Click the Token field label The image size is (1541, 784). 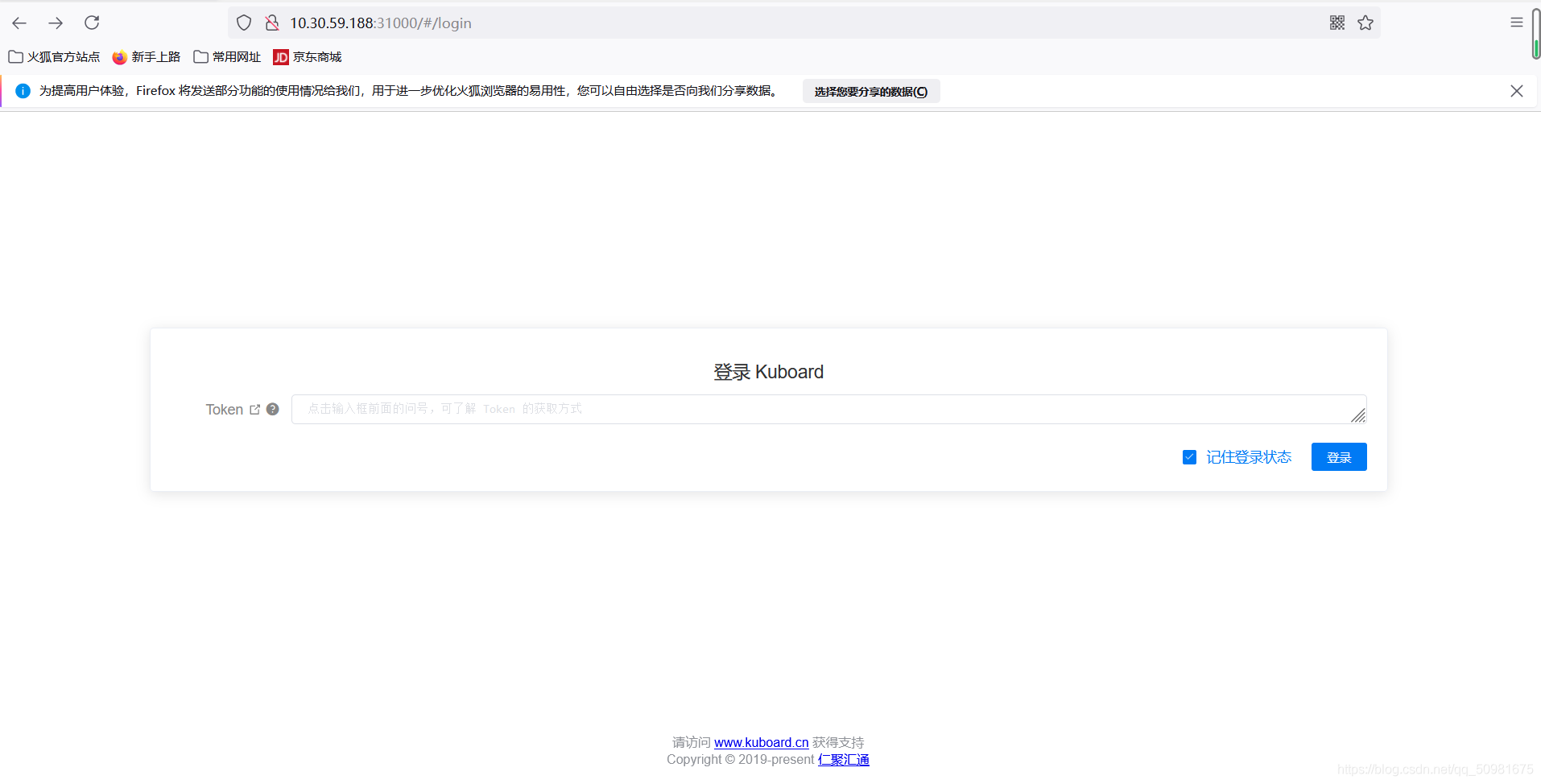(225, 409)
